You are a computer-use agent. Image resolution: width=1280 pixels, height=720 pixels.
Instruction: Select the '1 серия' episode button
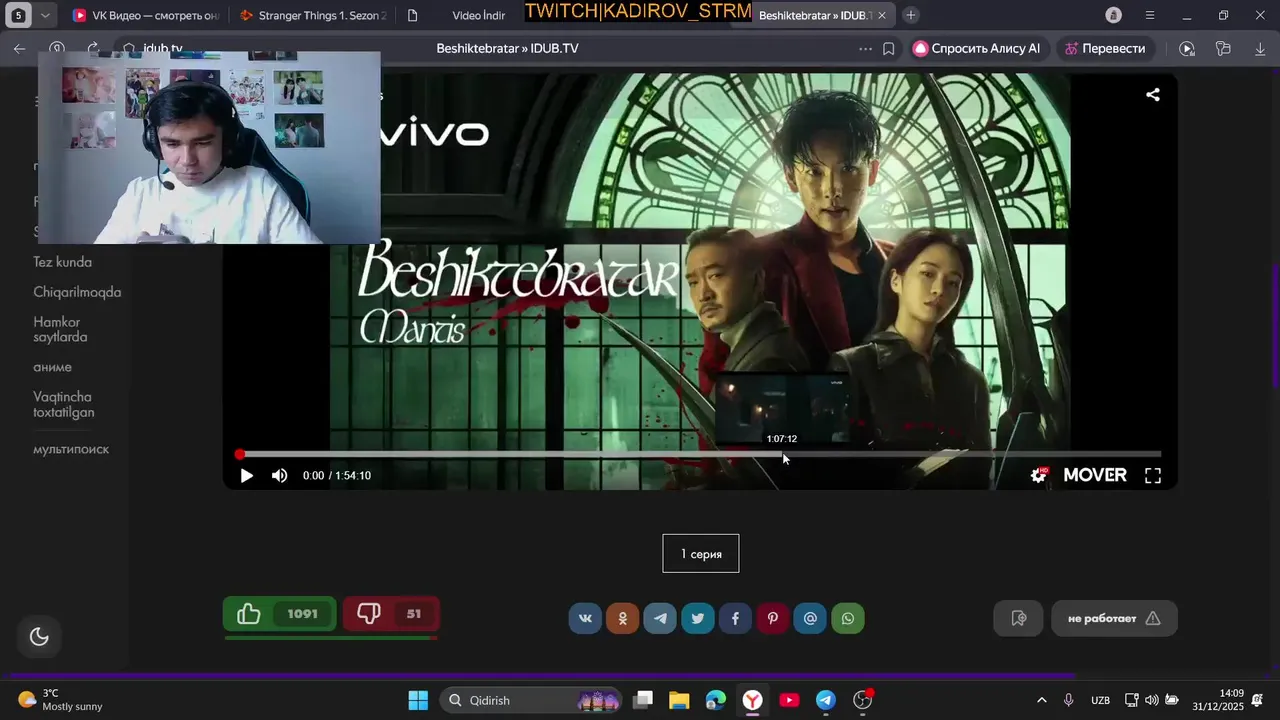click(701, 553)
